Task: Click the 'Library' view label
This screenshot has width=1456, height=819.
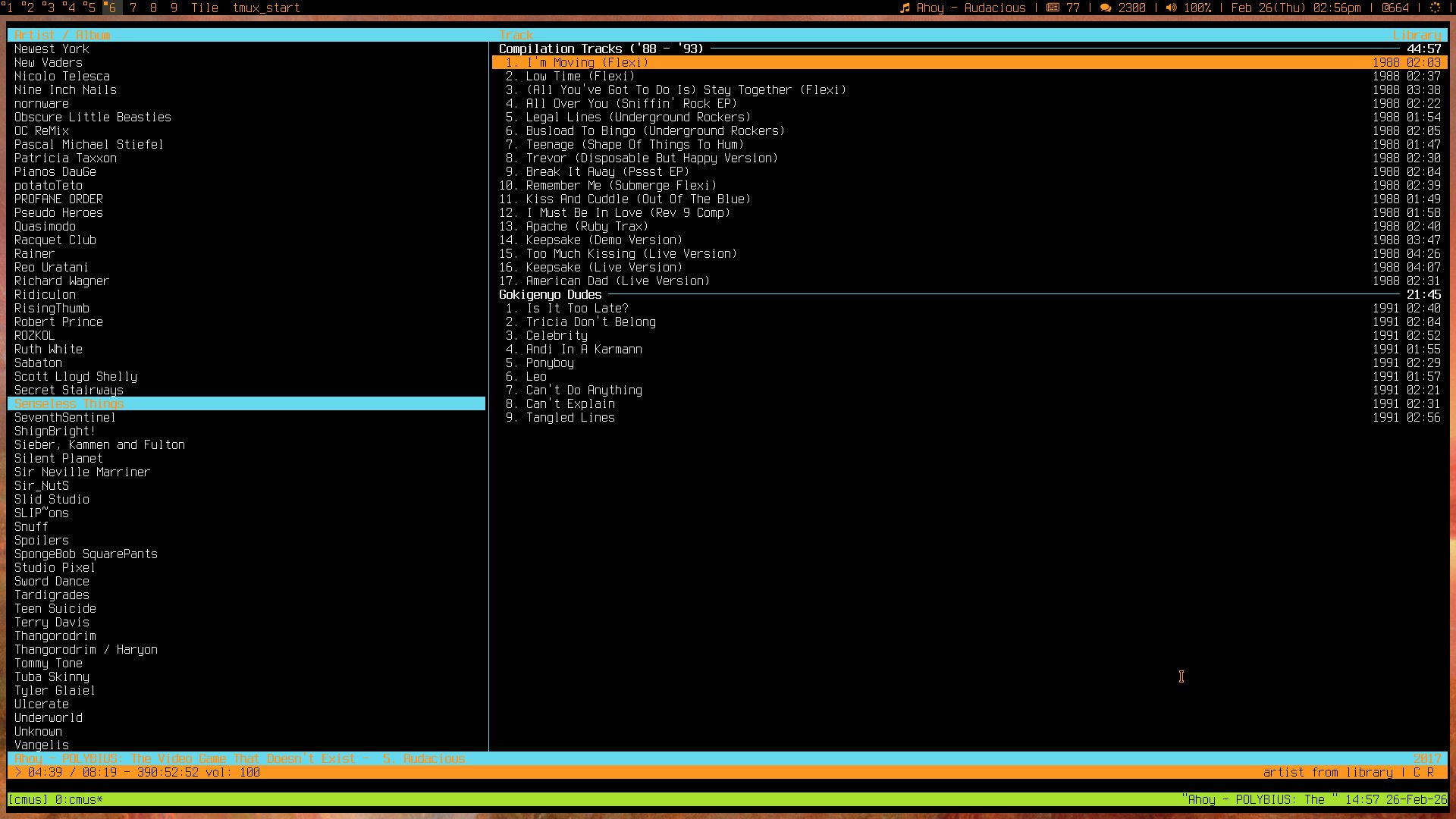Action: (x=1417, y=35)
